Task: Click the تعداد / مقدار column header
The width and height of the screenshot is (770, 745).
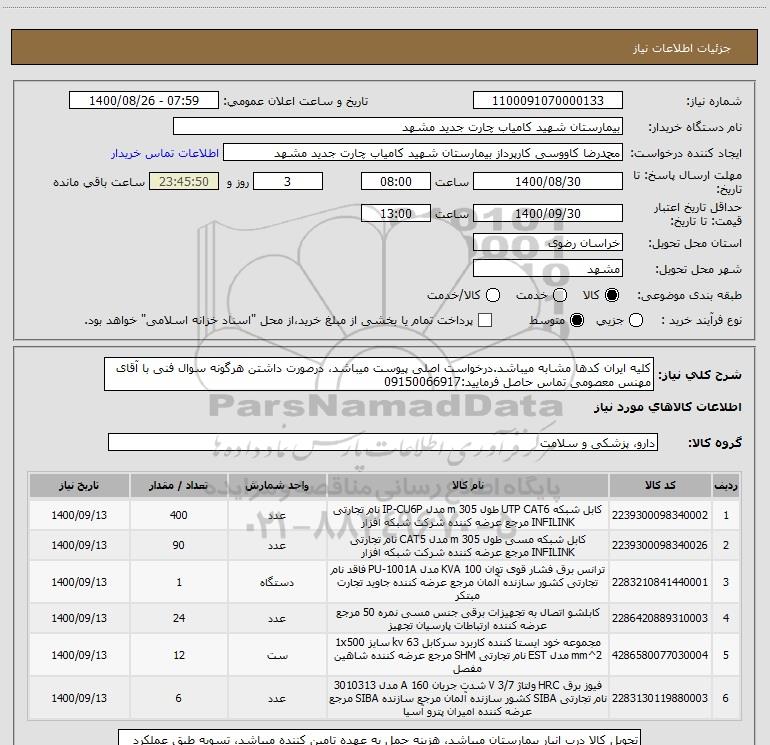Action: (179, 486)
